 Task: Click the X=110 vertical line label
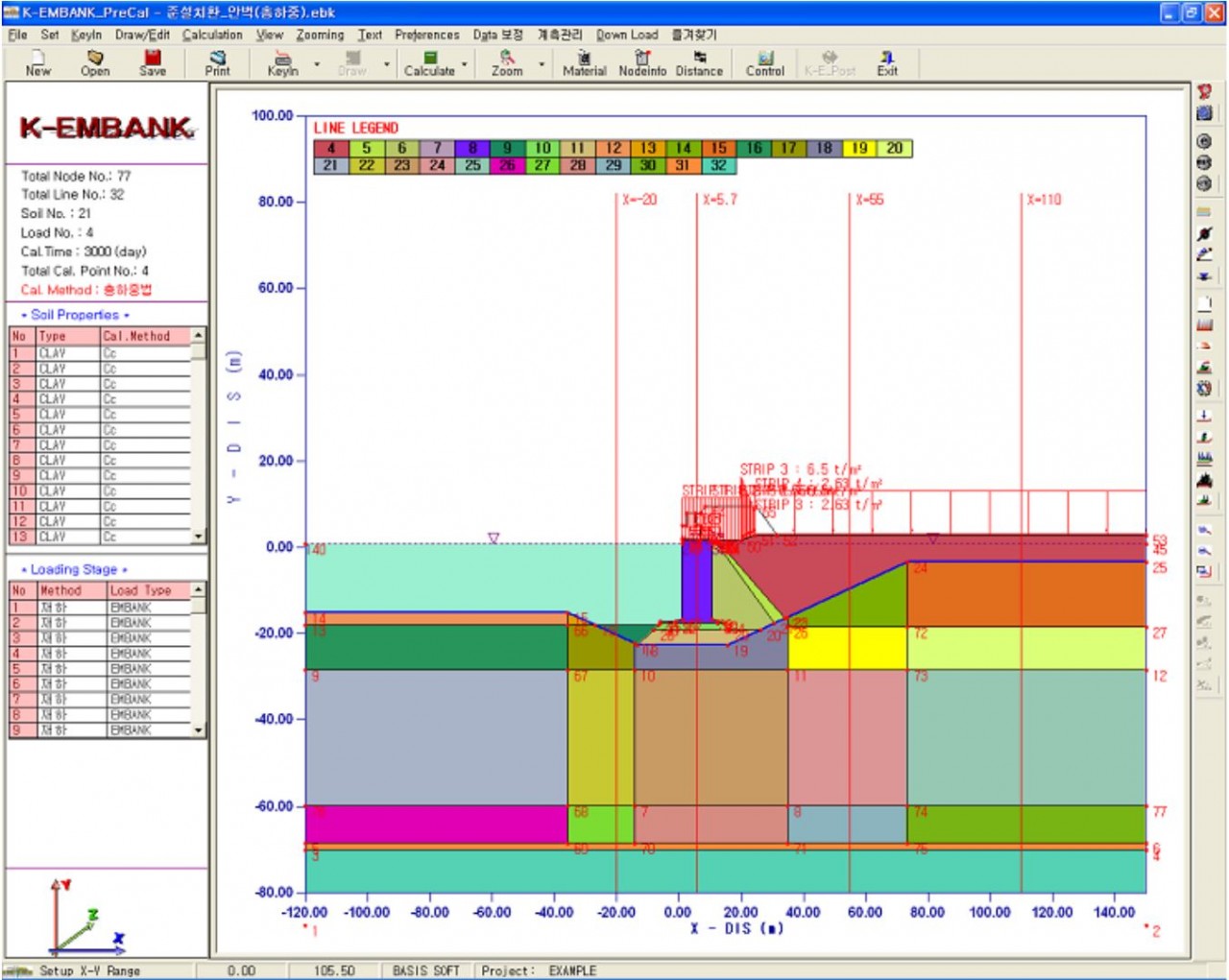coord(1044,200)
